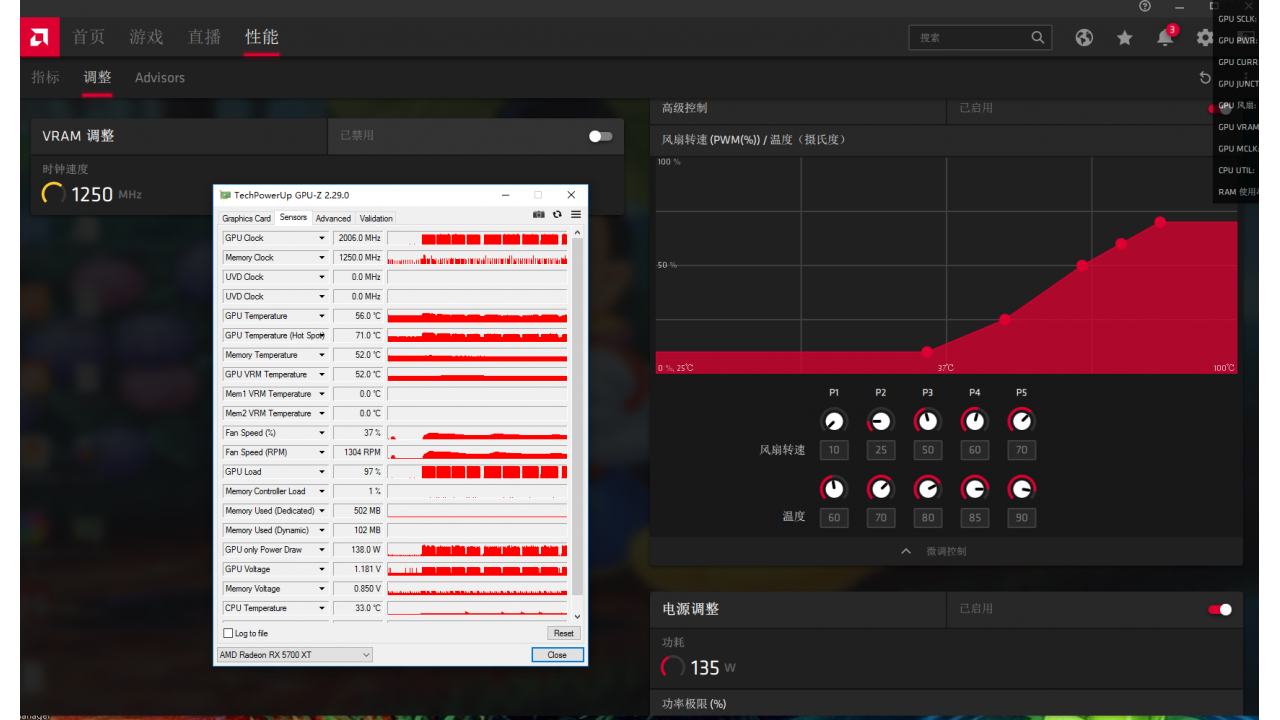Select the 性能 performance tab

tap(262, 37)
